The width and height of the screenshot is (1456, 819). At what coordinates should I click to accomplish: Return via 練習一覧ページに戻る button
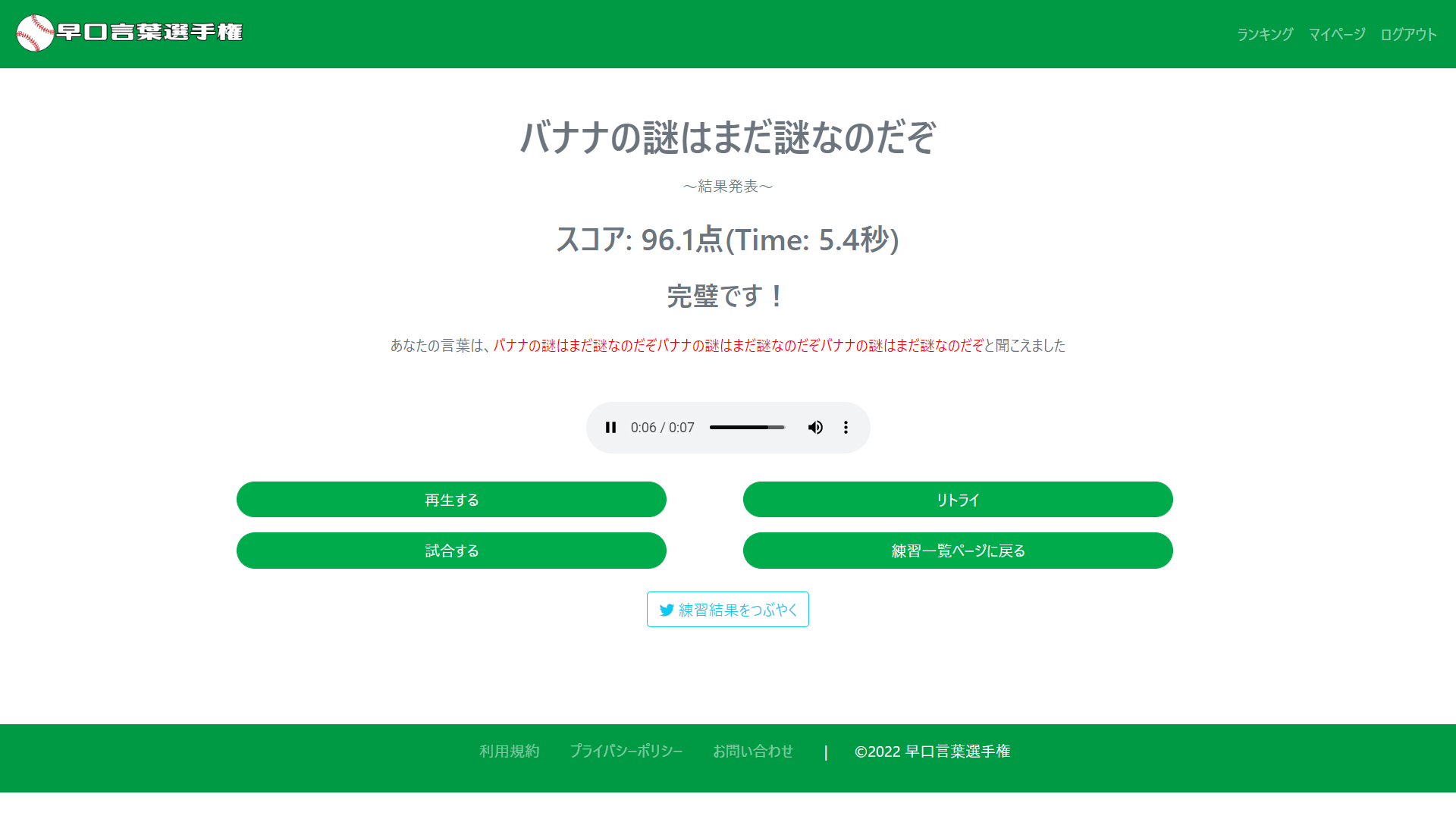pos(958,551)
